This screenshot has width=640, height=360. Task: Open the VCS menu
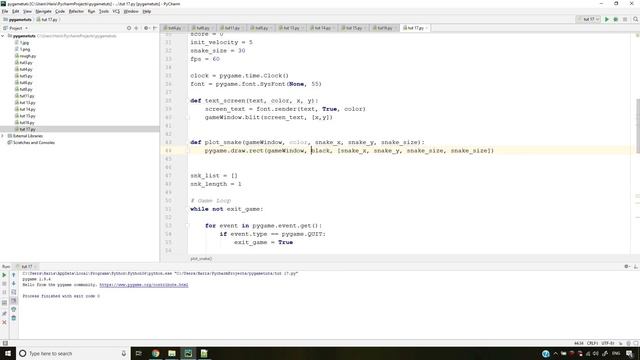click(x=116, y=11)
